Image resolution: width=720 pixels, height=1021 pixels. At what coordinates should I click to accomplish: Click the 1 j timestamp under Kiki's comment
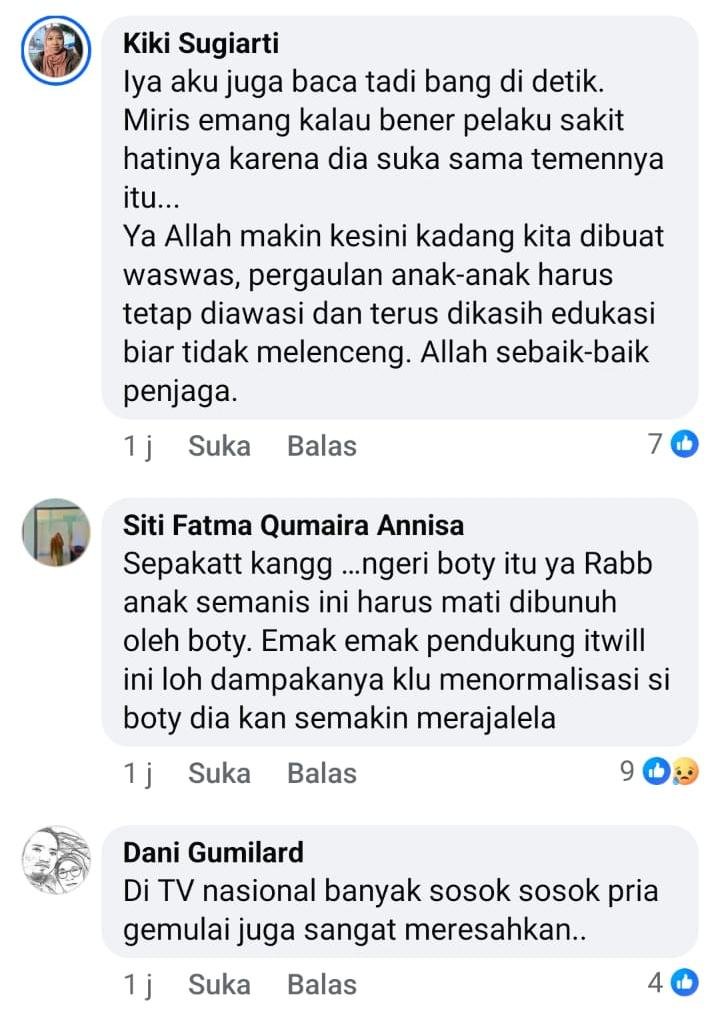138,447
